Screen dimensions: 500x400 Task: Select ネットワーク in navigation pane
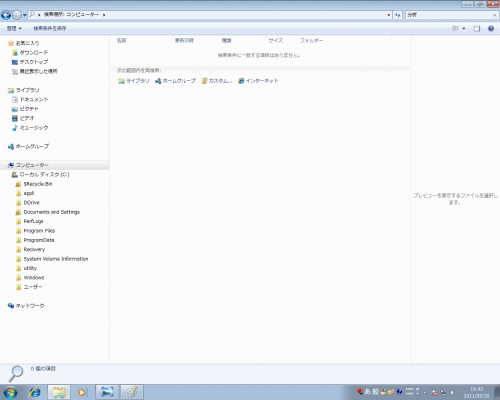point(26,306)
